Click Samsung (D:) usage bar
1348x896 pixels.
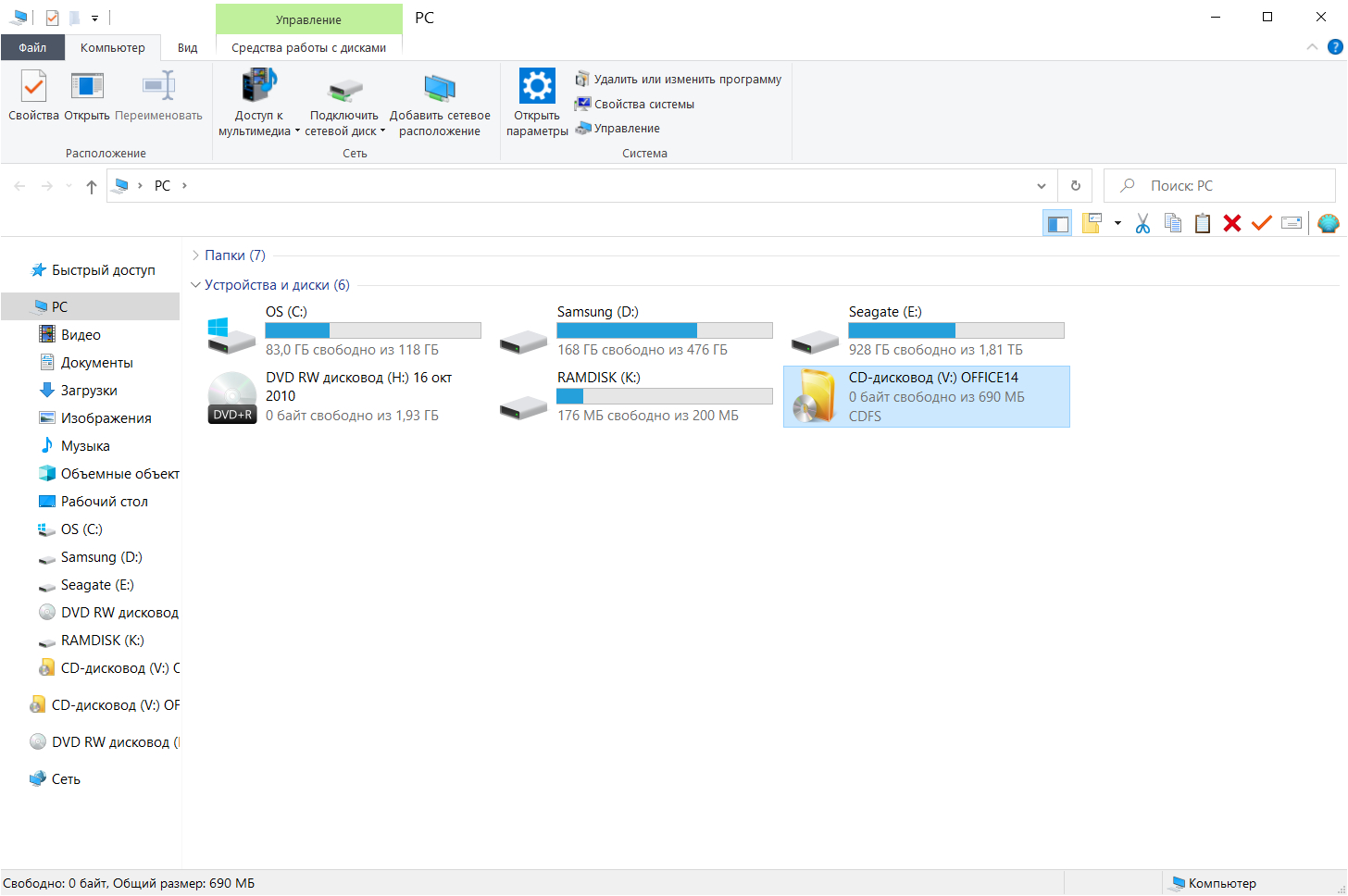[665, 330]
